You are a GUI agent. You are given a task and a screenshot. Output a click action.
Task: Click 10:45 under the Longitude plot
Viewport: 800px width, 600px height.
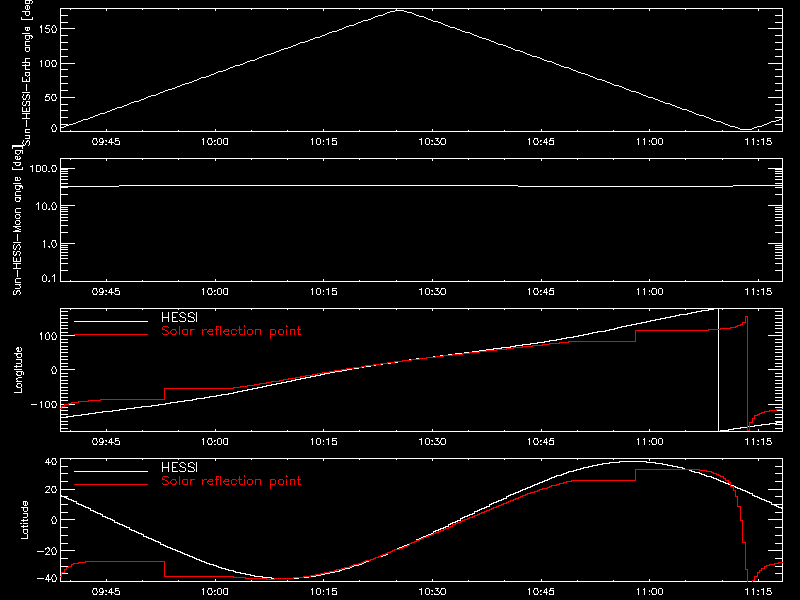(541, 441)
